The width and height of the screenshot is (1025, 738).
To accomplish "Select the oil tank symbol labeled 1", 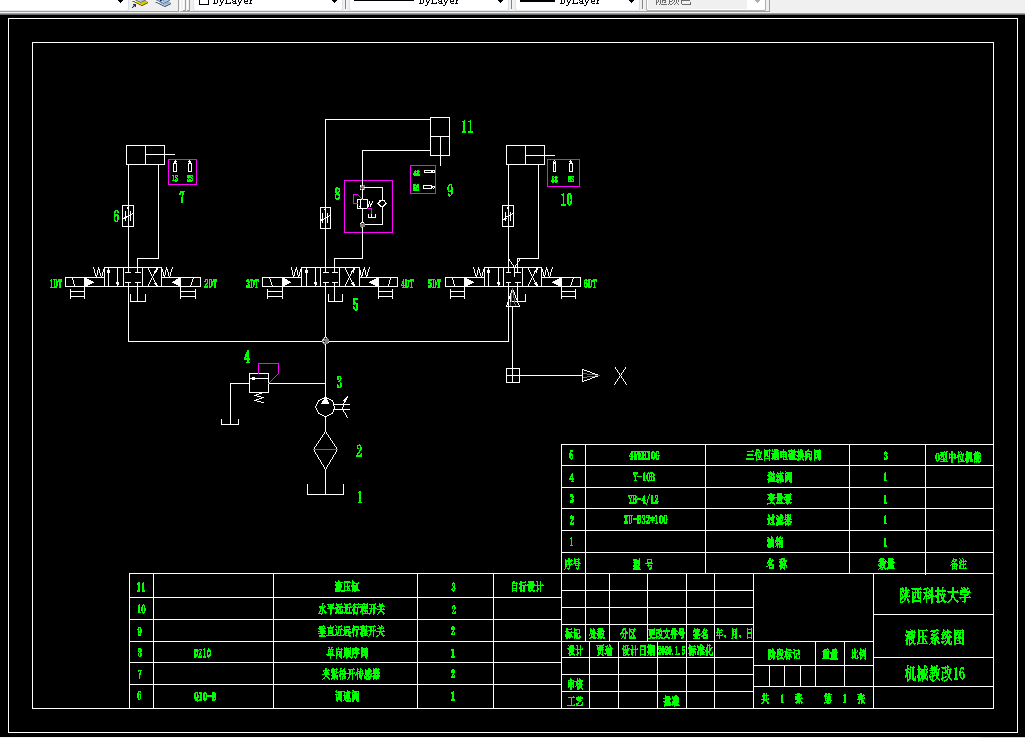I will [x=326, y=490].
